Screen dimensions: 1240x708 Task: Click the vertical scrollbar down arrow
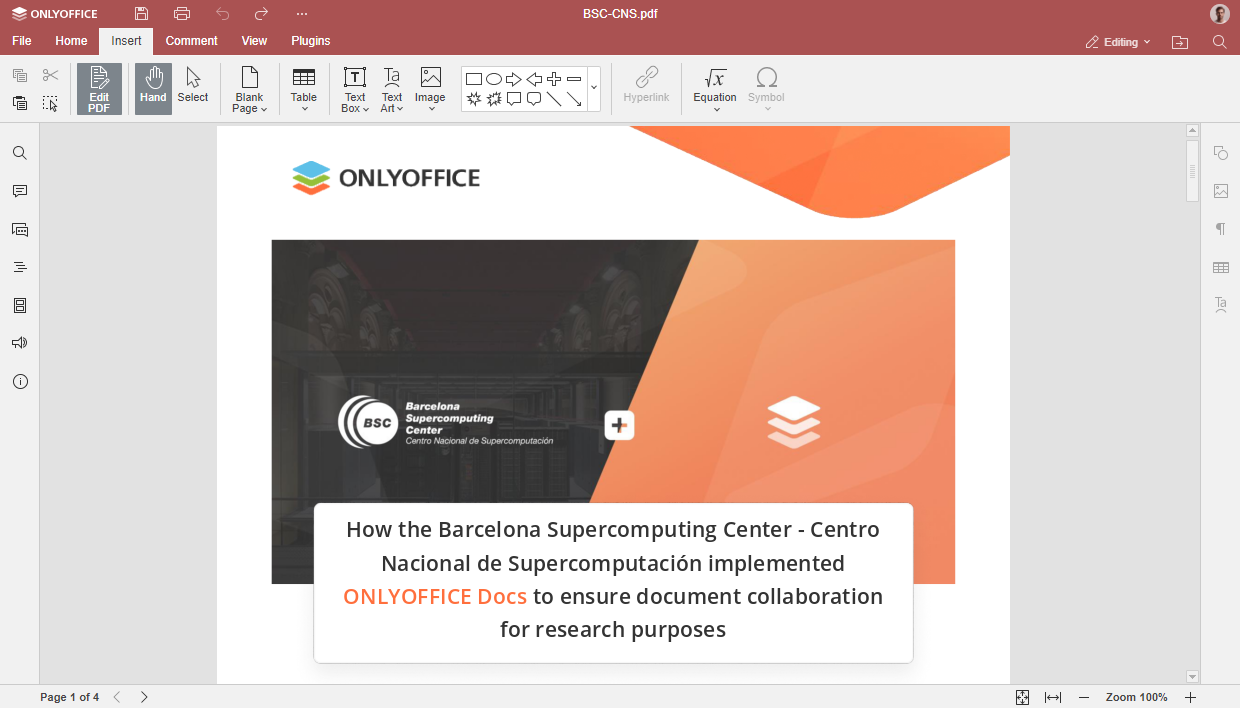pyautogui.click(x=1192, y=677)
